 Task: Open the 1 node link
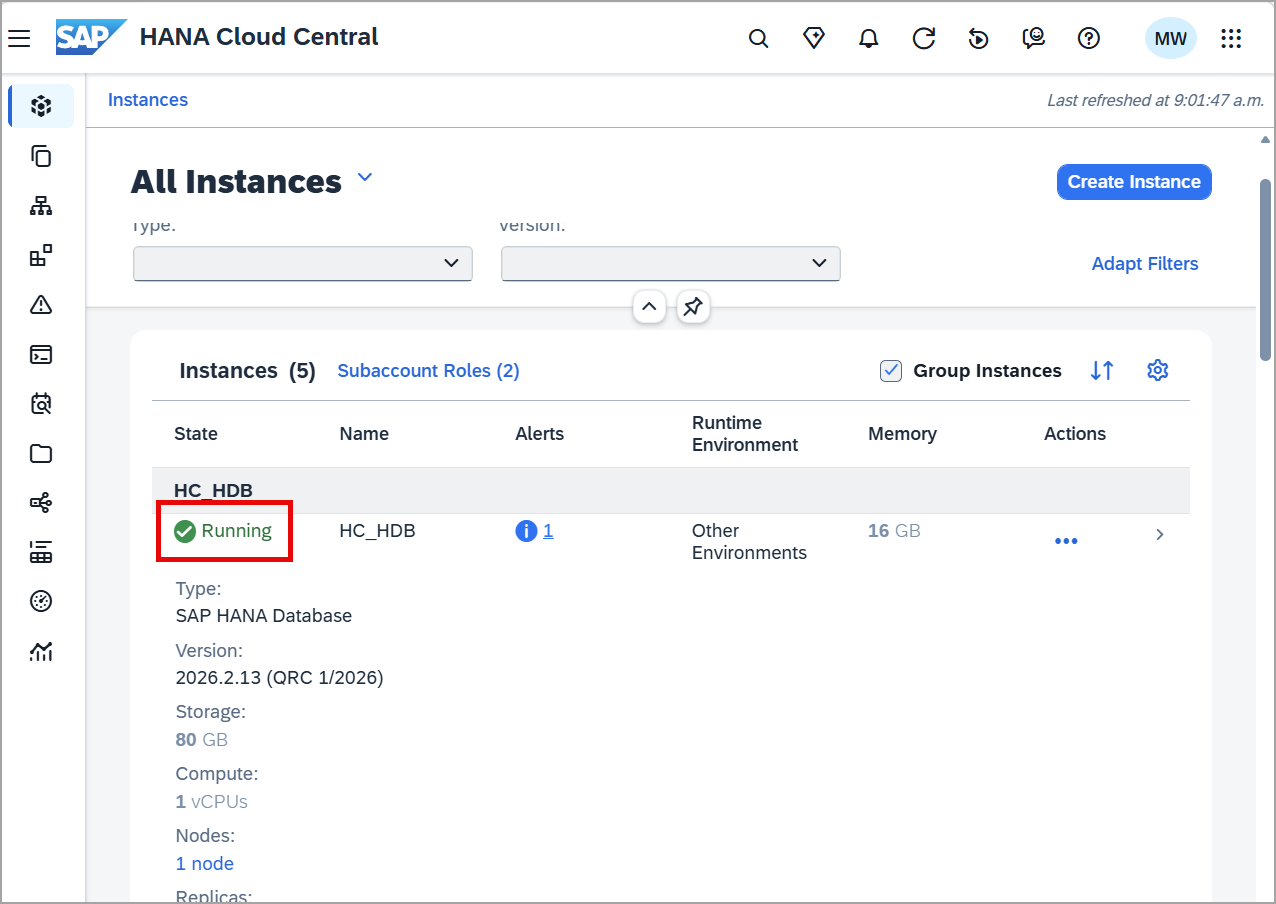tap(205, 864)
